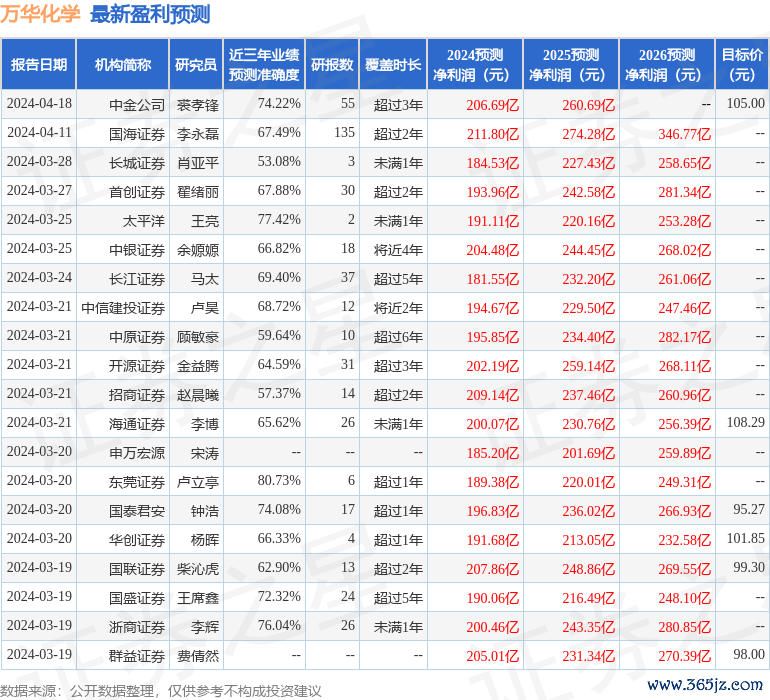Viewport: 770px width, 700px height.
Task: Click analyst name 肖亚平
Action: [197, 162]
